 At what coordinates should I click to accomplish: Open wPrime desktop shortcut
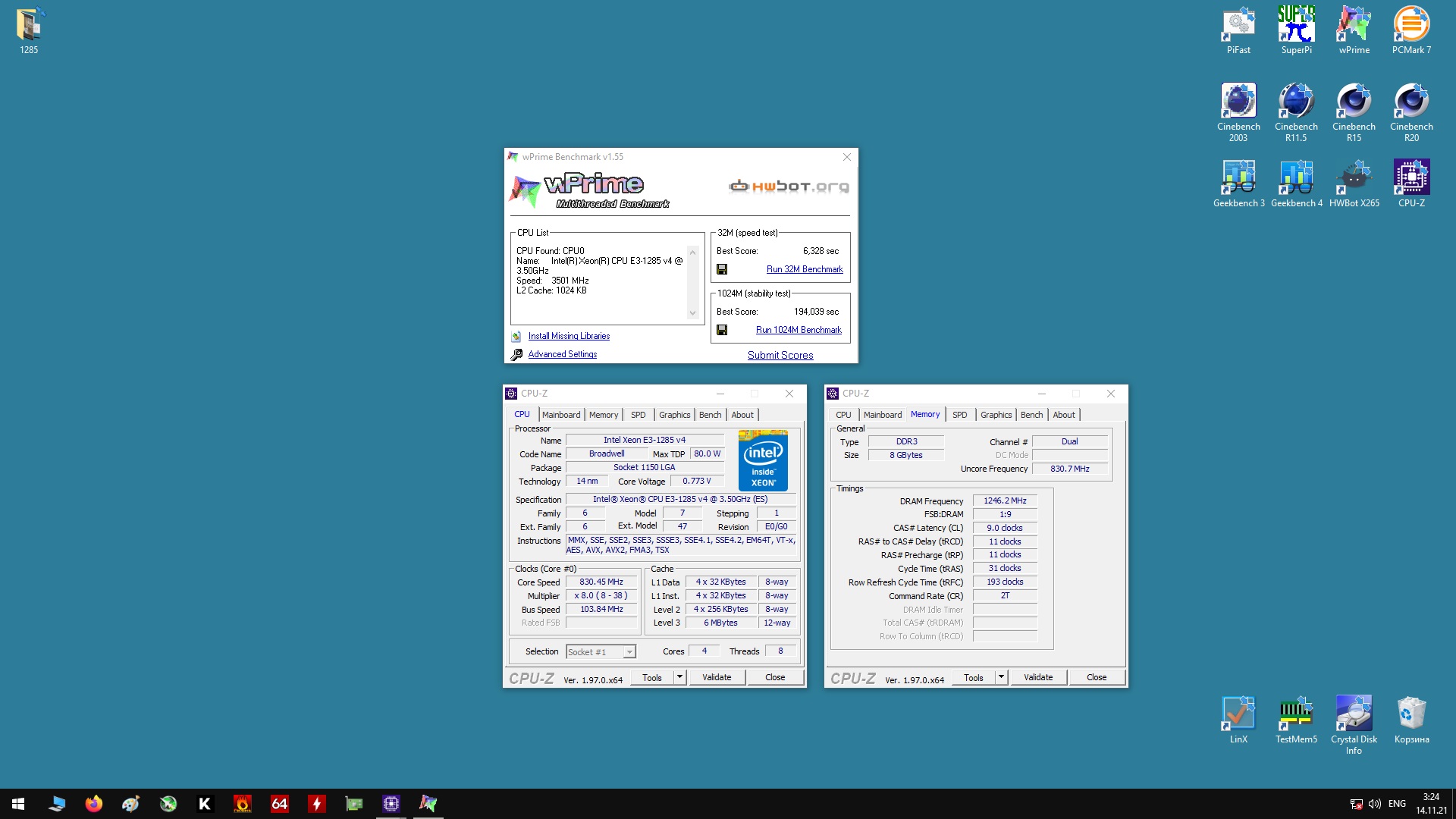pyautogui.click(x=1354, y=30)
